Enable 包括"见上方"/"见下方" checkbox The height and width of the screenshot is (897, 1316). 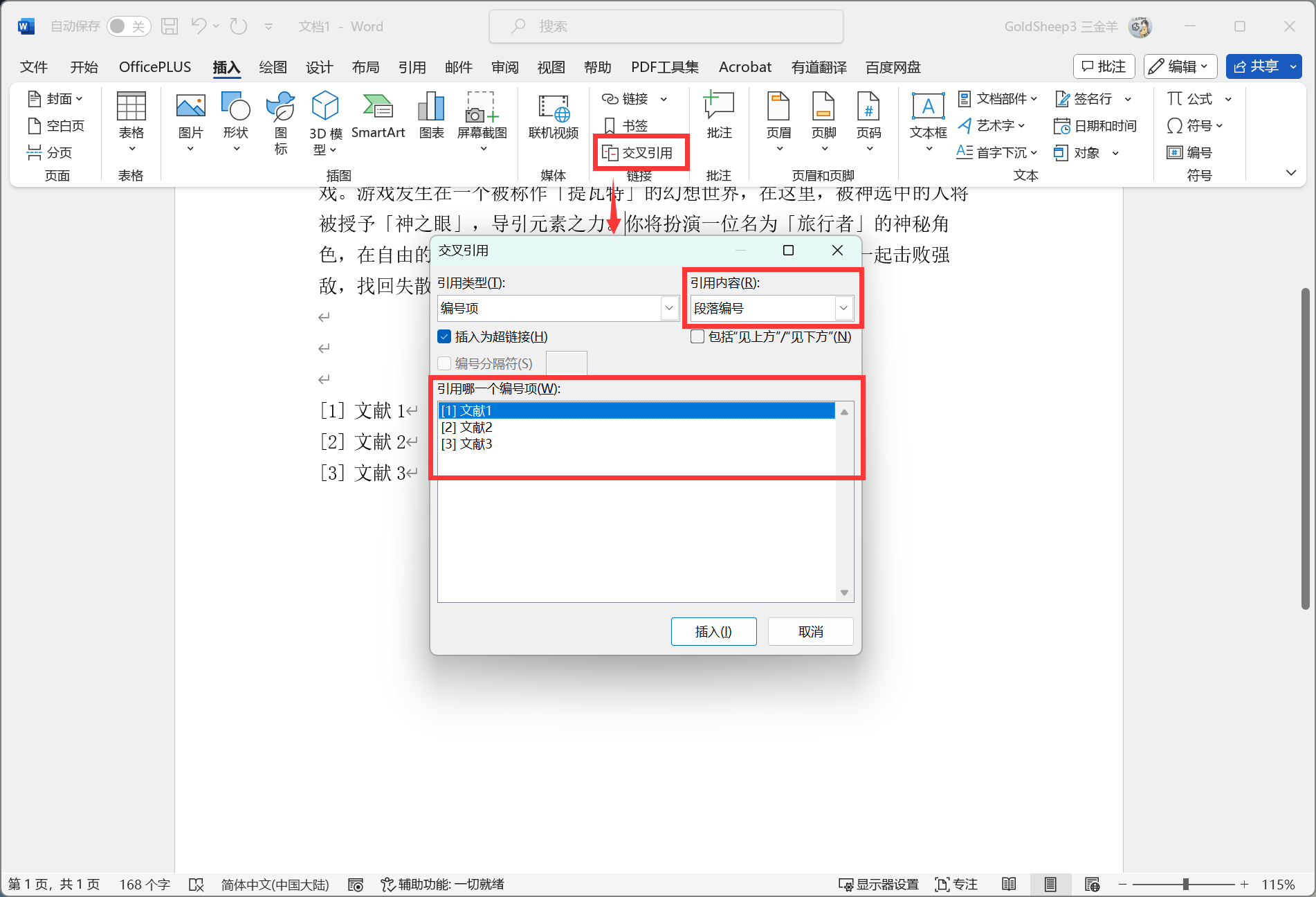[697, 337]
